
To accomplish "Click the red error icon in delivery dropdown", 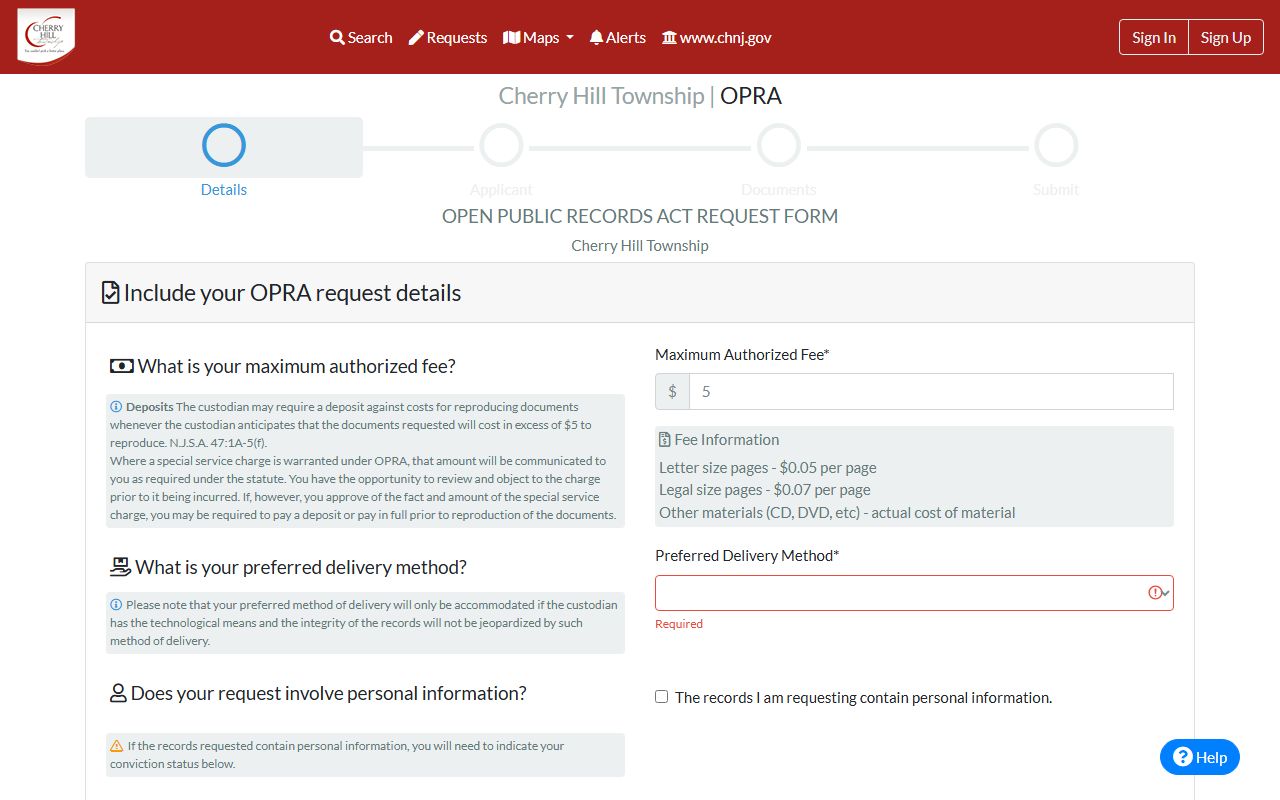I will pos(1156,593).
